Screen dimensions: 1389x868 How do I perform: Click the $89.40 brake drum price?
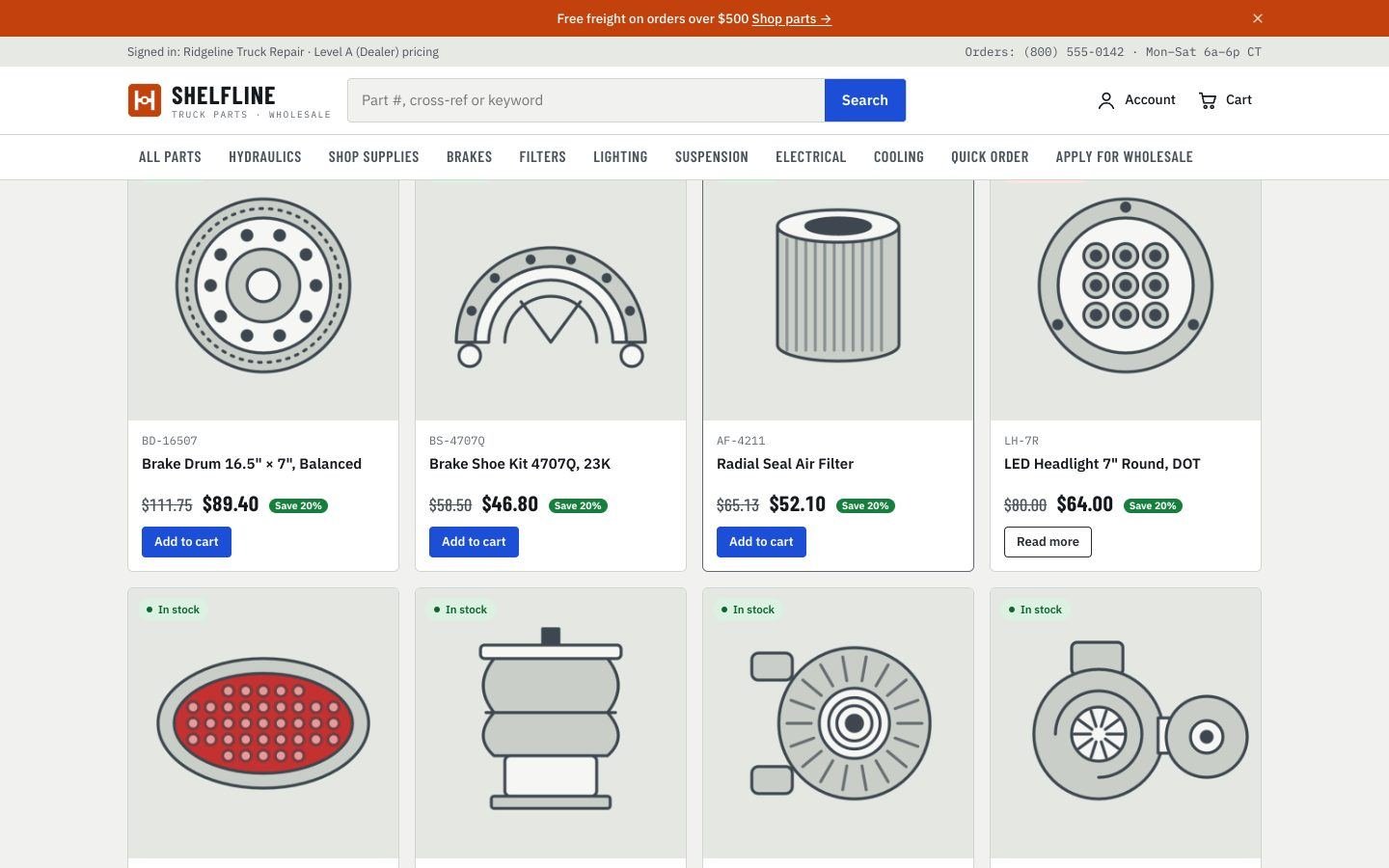pyautogui.click(x=231, y=504)
